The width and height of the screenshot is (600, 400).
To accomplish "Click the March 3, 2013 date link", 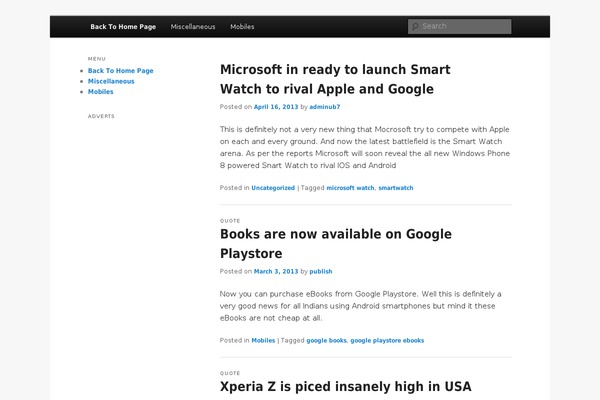I will tap(276, 271).
